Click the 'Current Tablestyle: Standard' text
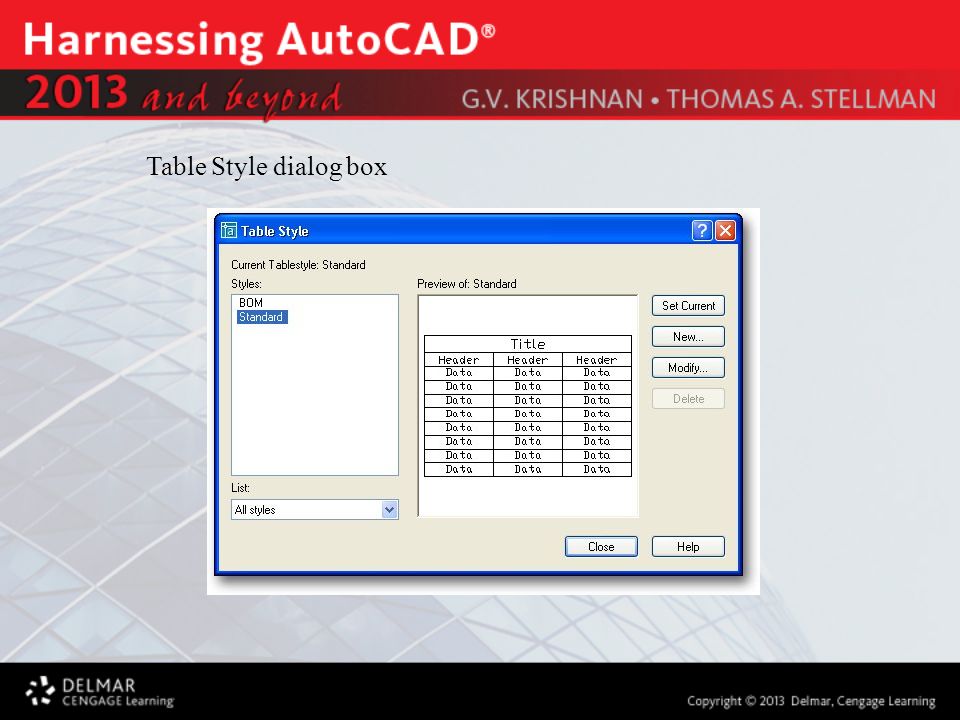The height and width of the screenshot is (720, 960). 298,264
